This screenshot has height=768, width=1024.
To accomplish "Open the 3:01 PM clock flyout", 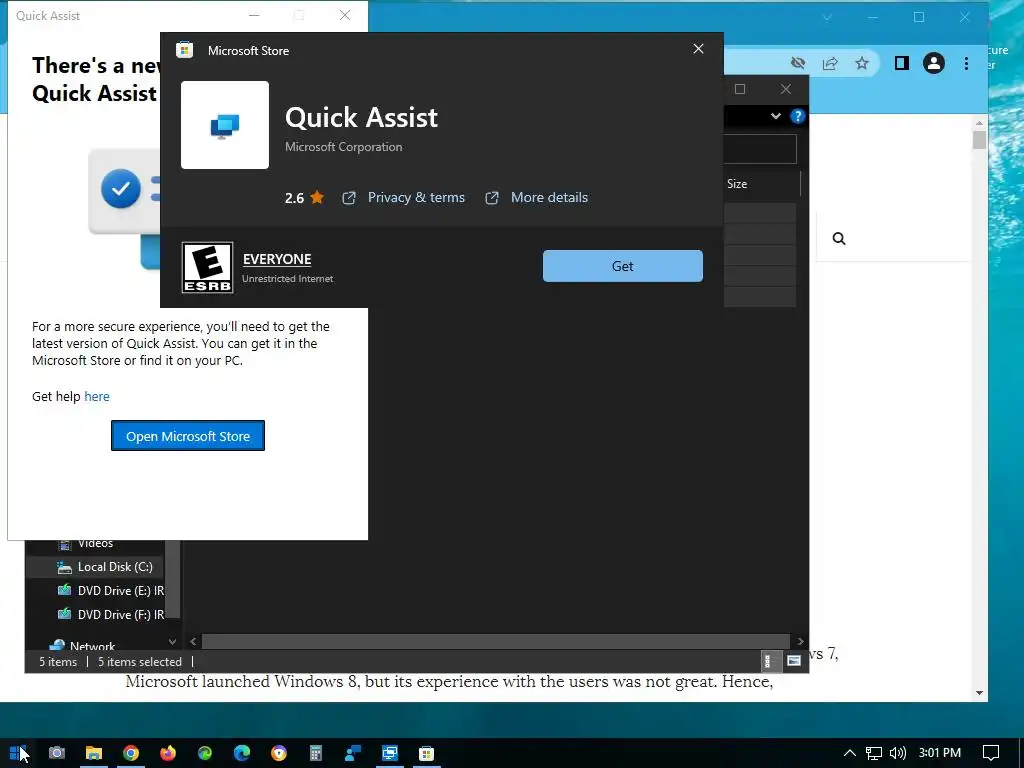I will (940, 753).
